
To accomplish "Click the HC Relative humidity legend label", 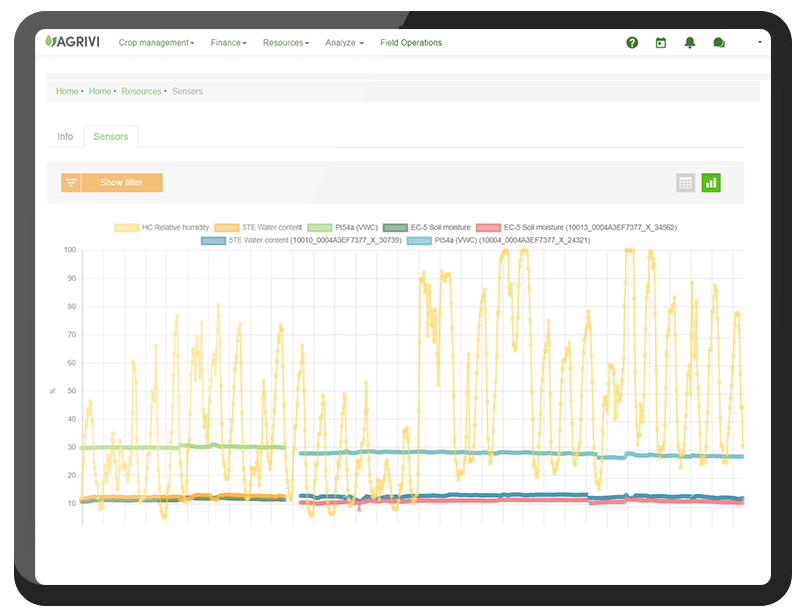I will pos(176,227).
